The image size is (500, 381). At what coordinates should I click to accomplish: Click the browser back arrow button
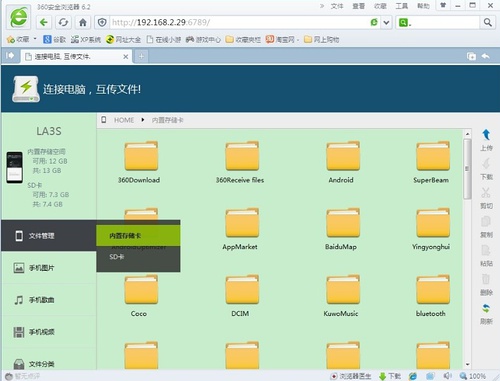click(x=44, y=22)
